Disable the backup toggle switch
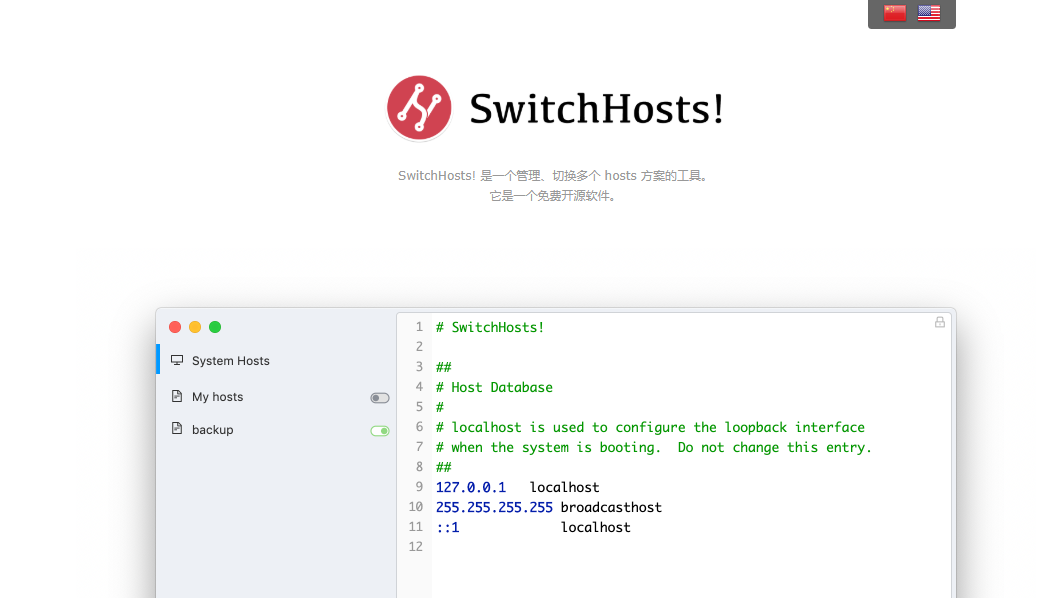The width and height of the screenshot is (1058, 598). (380, 431)
